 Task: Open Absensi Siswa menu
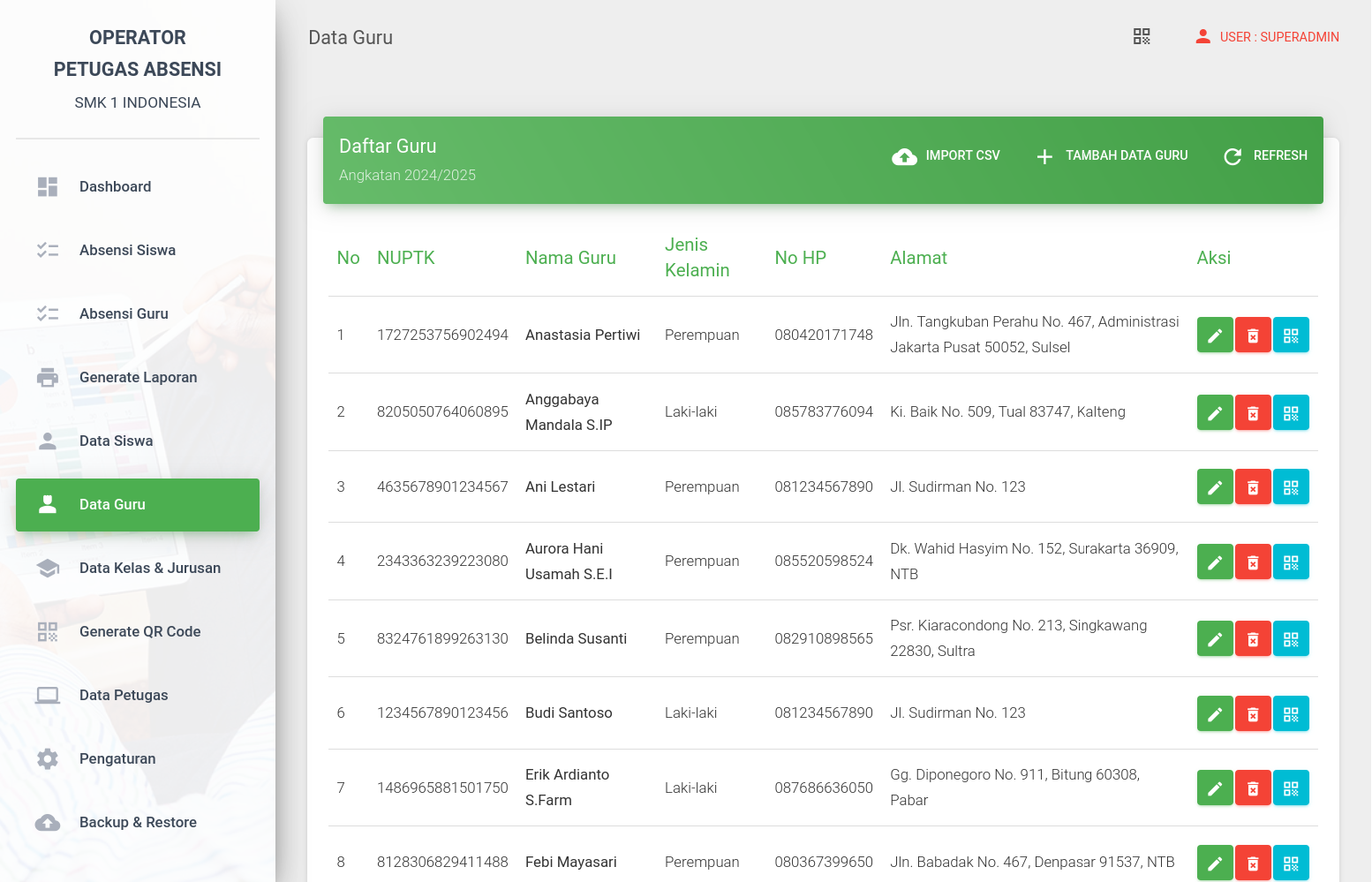138,250
